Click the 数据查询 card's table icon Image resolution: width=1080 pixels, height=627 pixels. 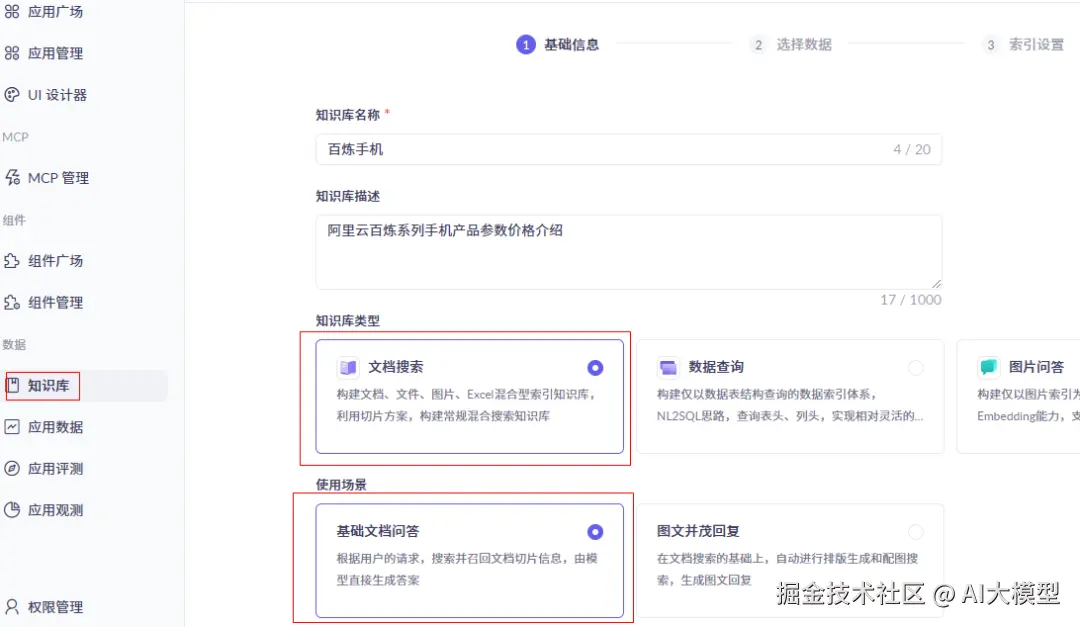[x=668, y=367]
